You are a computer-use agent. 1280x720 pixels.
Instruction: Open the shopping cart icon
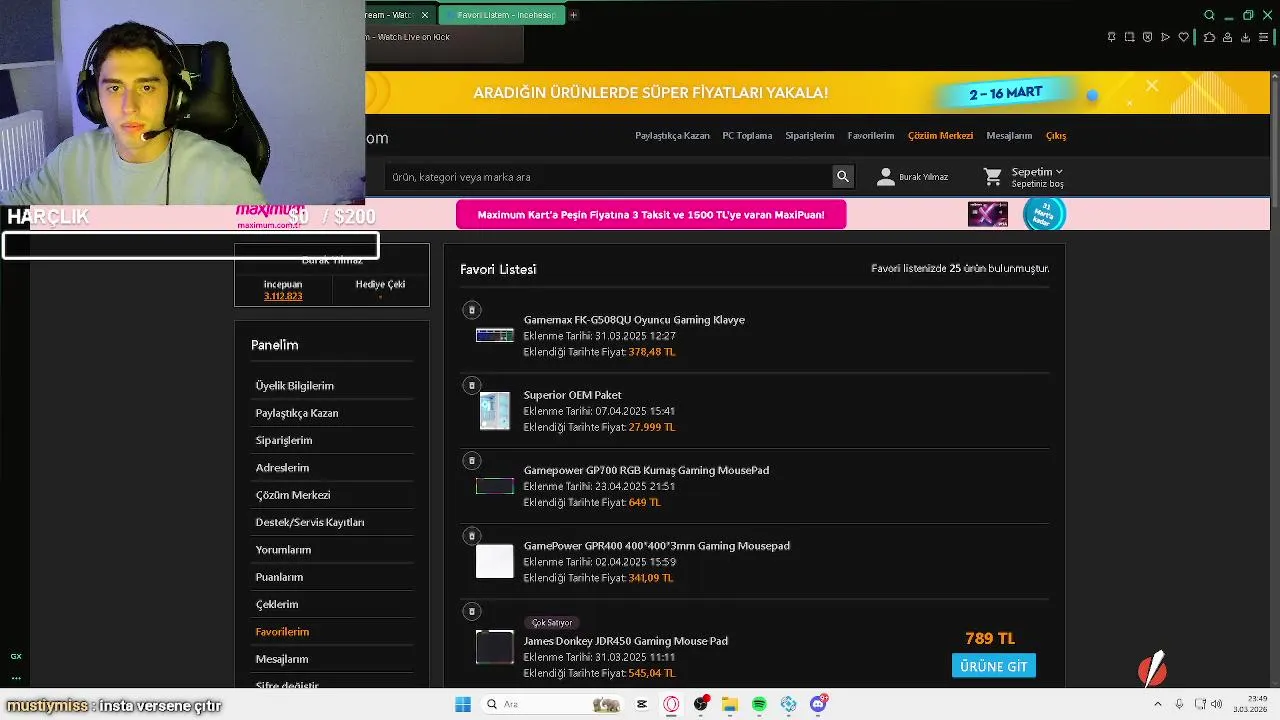tap(992, 177)
